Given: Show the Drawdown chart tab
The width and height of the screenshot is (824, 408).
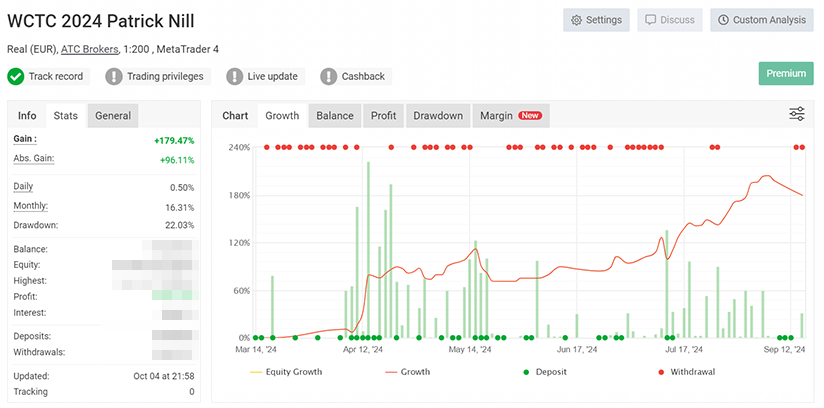Looking at the screenshot, I should 438,116.
